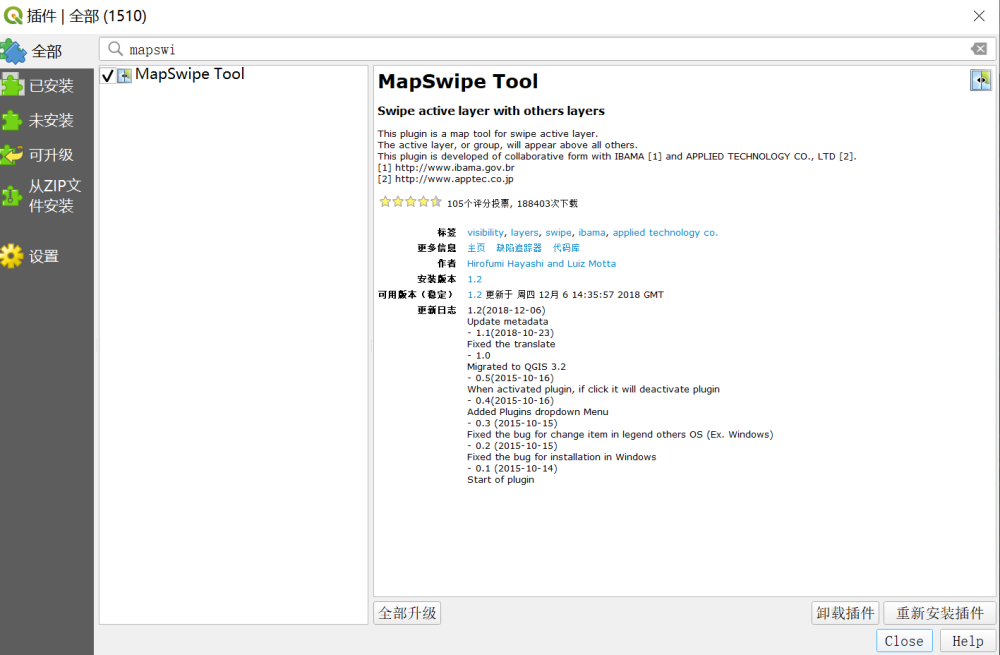Click the installed version 1.2 link
The width and height of the screenshot is (1000, 655).
(x=474, y=279)
